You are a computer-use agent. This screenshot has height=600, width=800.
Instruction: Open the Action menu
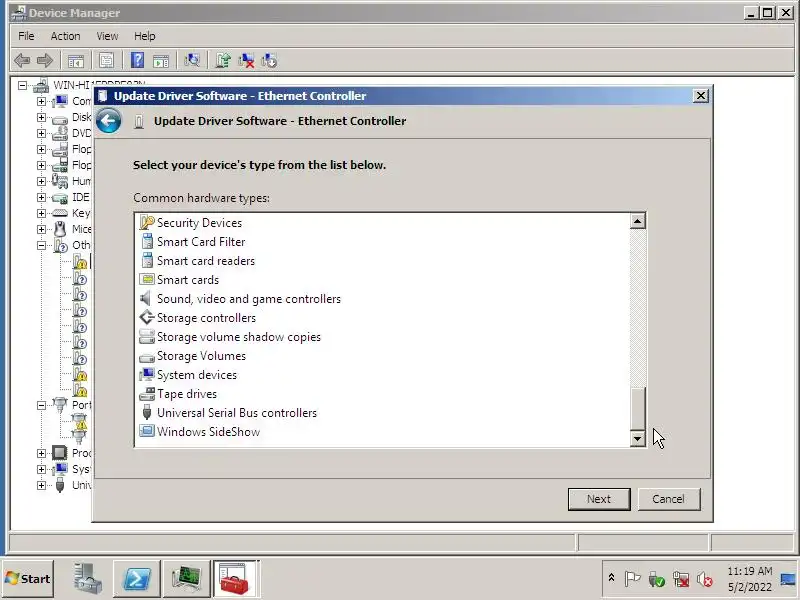click(x=65, y=36)
